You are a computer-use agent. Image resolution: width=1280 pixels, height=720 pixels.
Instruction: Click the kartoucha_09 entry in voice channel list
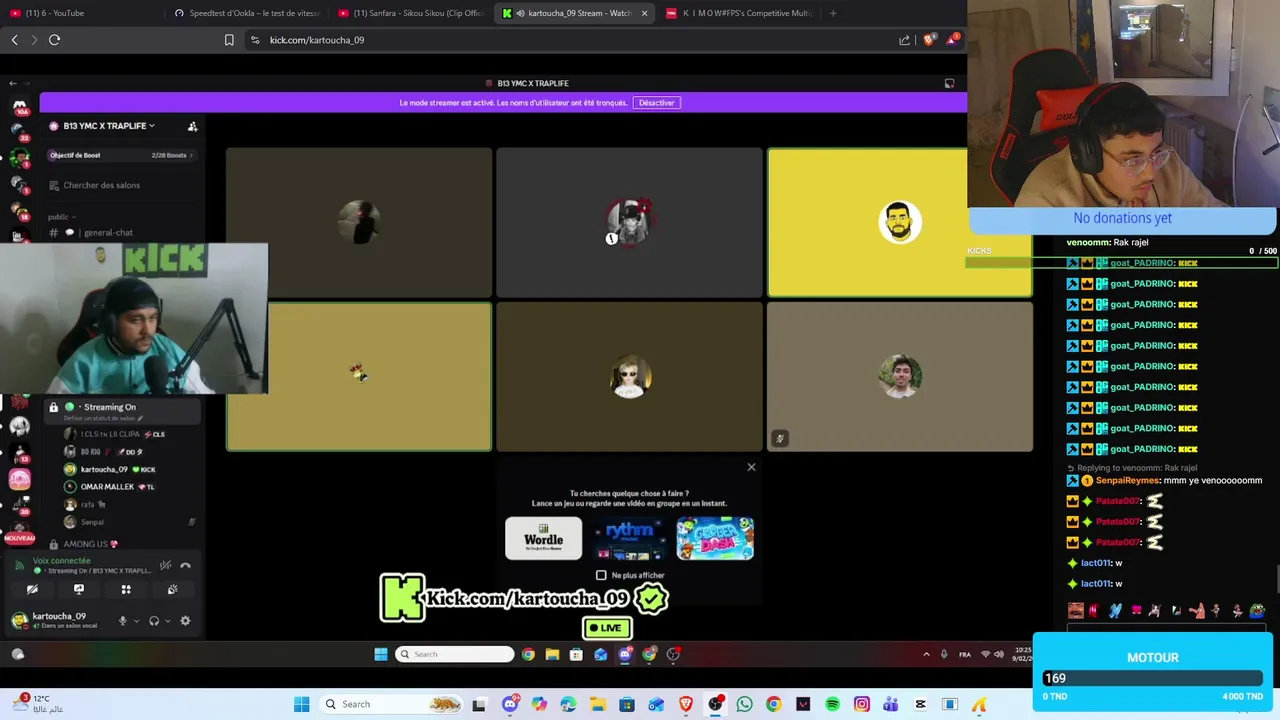[x=110, y=469]
